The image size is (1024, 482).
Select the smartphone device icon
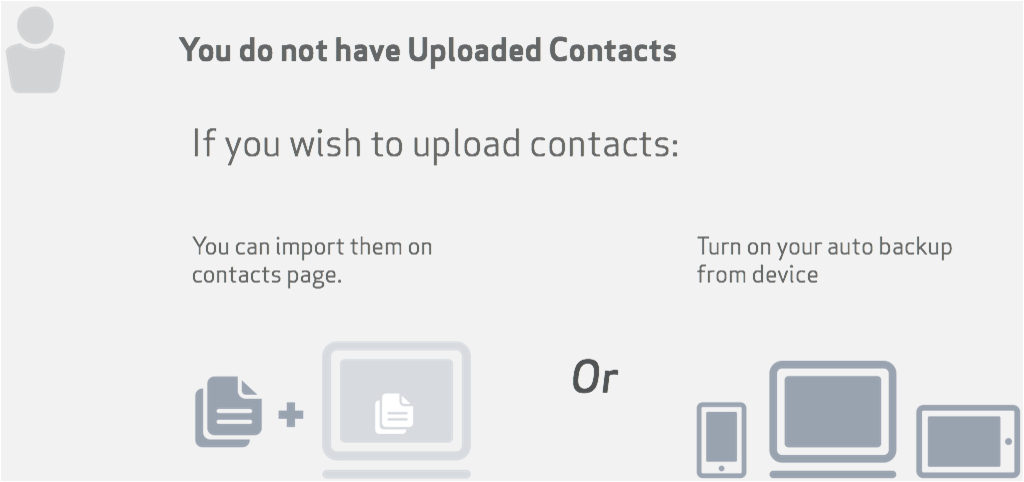pos(720,440)
